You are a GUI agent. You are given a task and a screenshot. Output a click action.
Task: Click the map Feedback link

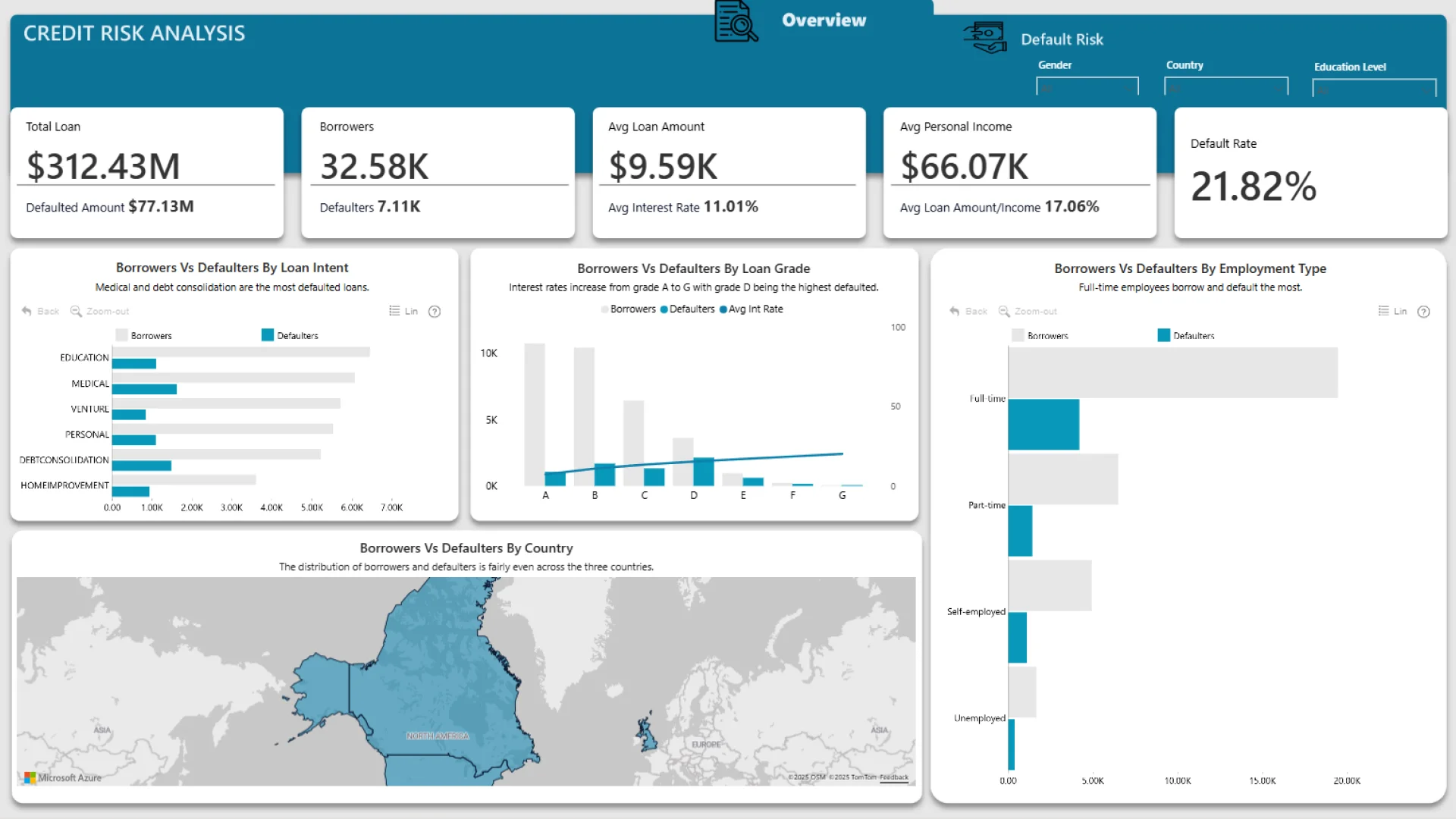click(x=893, y=777)
